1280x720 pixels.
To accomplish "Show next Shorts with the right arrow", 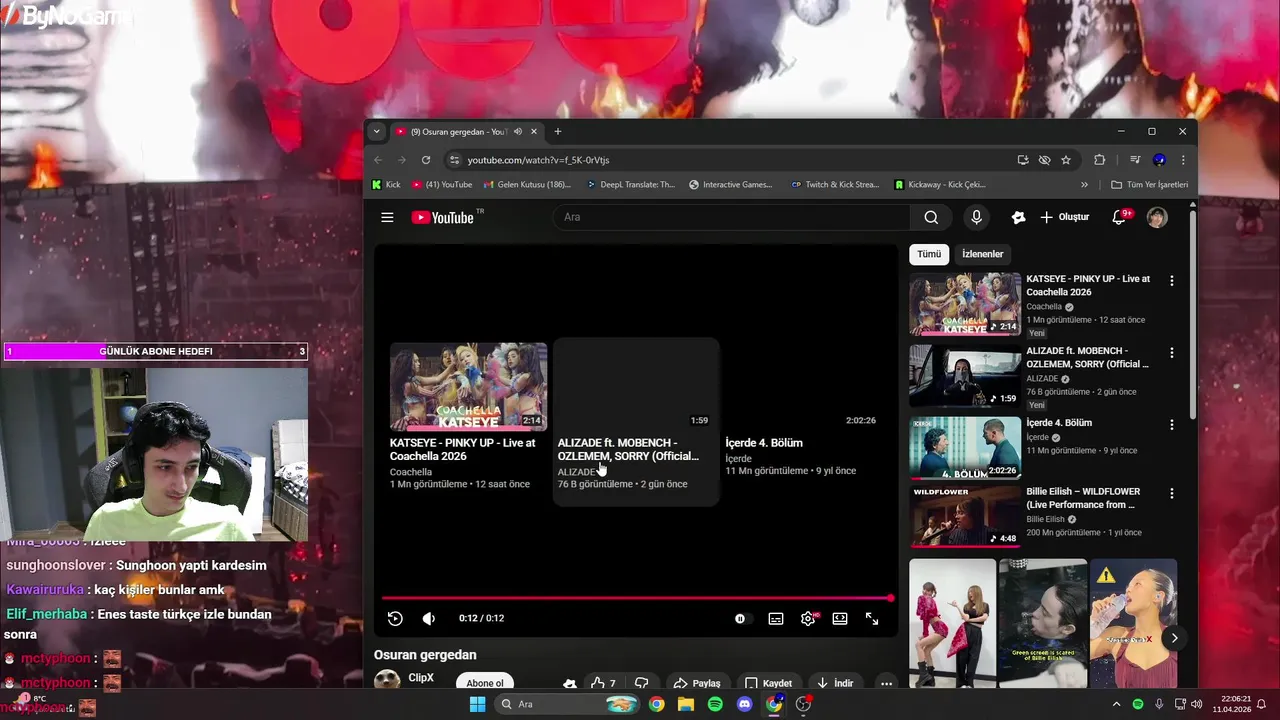I will click(x=1174, y=638).
